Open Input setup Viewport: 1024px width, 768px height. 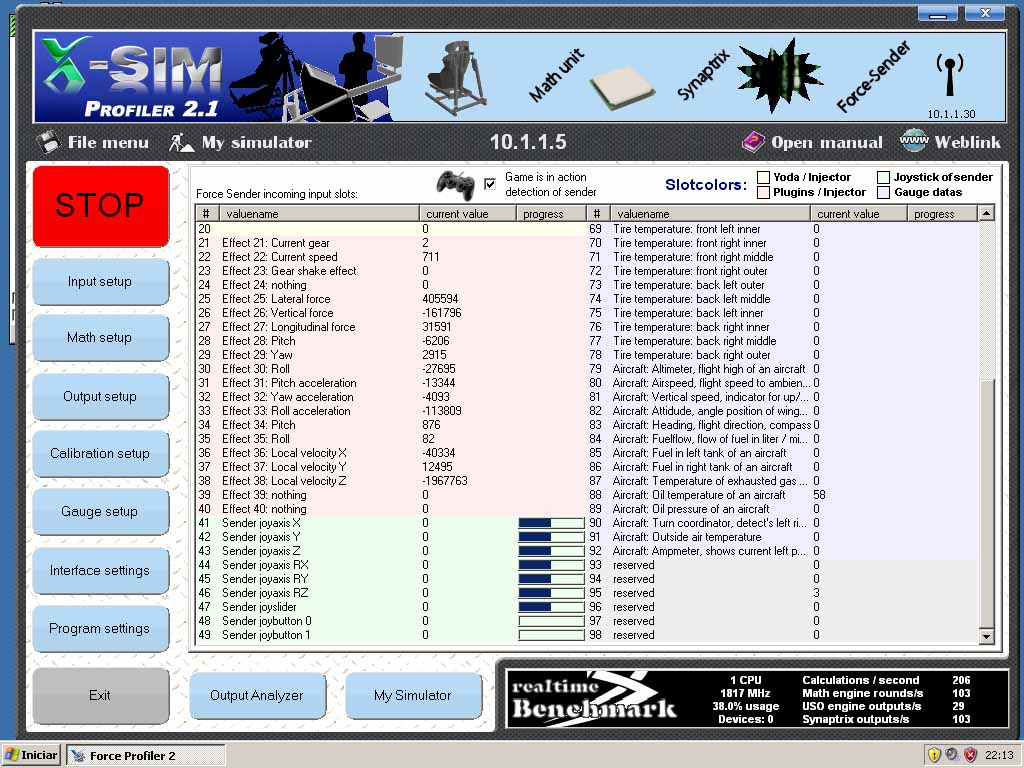pyautogui.click(x=101, y=281)
